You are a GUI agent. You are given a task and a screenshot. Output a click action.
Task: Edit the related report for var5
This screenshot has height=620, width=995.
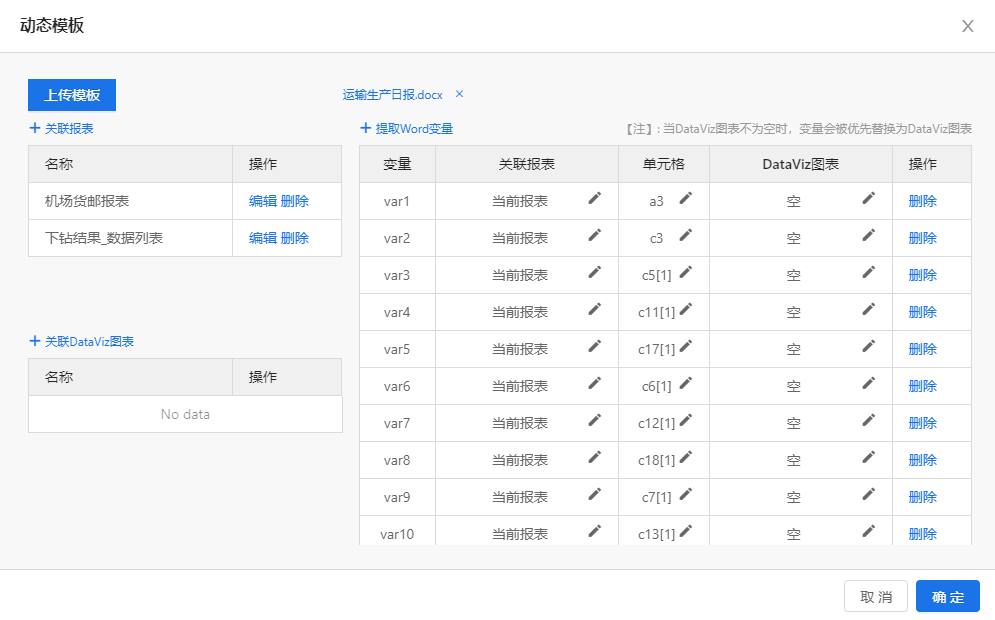[595, 346]
